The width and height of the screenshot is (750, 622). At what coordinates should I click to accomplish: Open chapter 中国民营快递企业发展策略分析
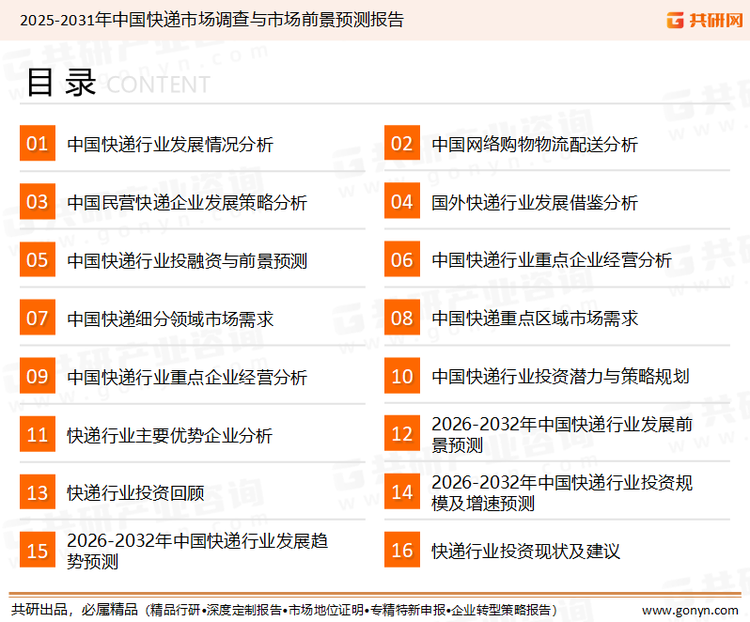click(x=187, y=202)
